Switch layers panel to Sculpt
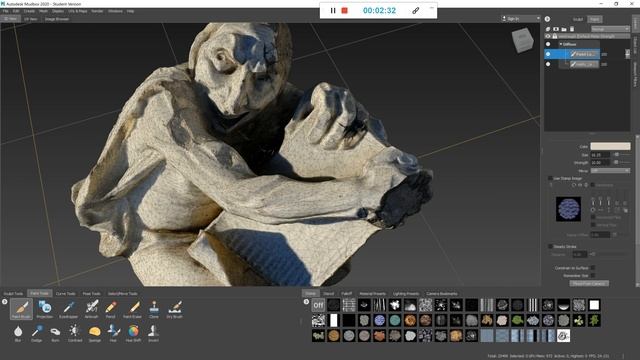 pos(578,19)
